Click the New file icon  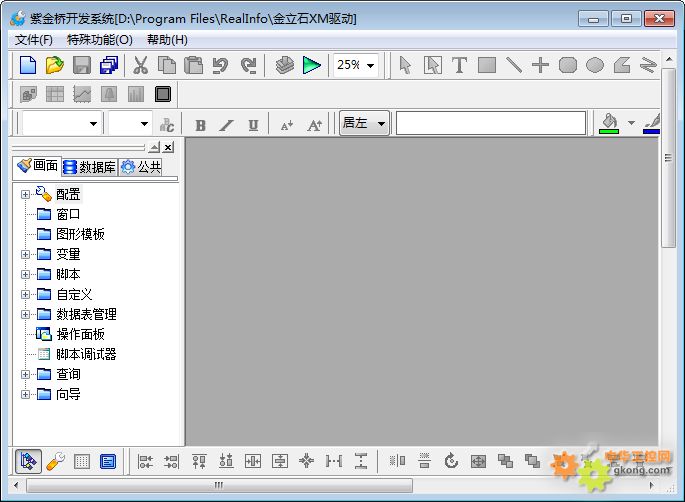[28, 65]
